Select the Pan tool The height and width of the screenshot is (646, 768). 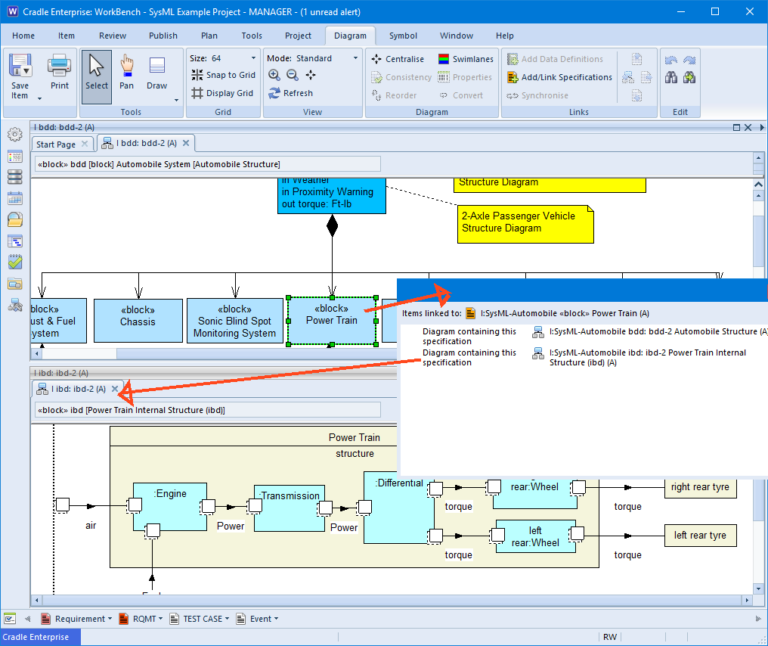[127, 73]
